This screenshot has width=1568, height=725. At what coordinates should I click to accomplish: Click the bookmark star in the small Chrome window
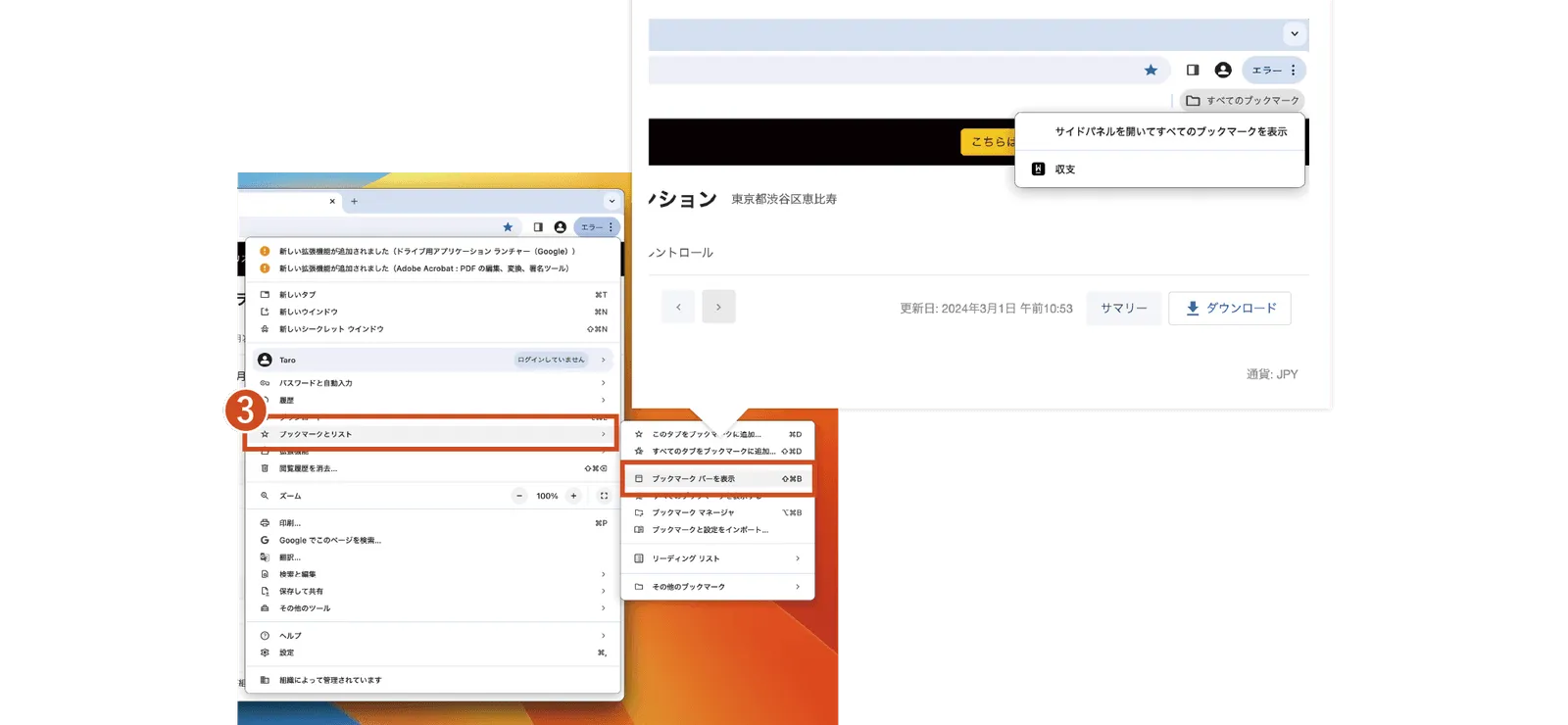pyautogui.click(x=508, y=227)
